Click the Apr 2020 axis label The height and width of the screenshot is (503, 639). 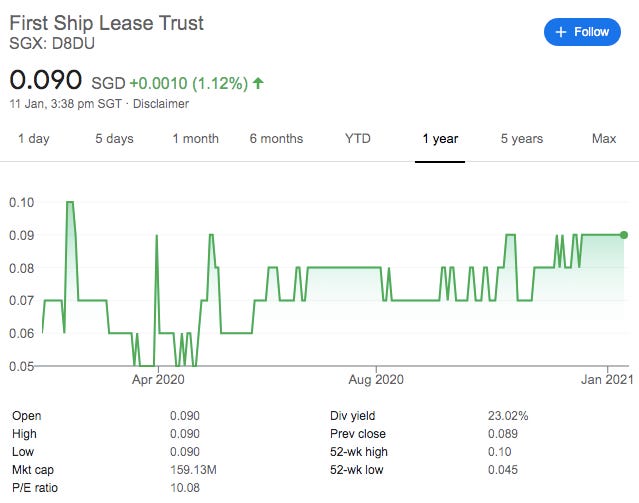coord(158,379)
